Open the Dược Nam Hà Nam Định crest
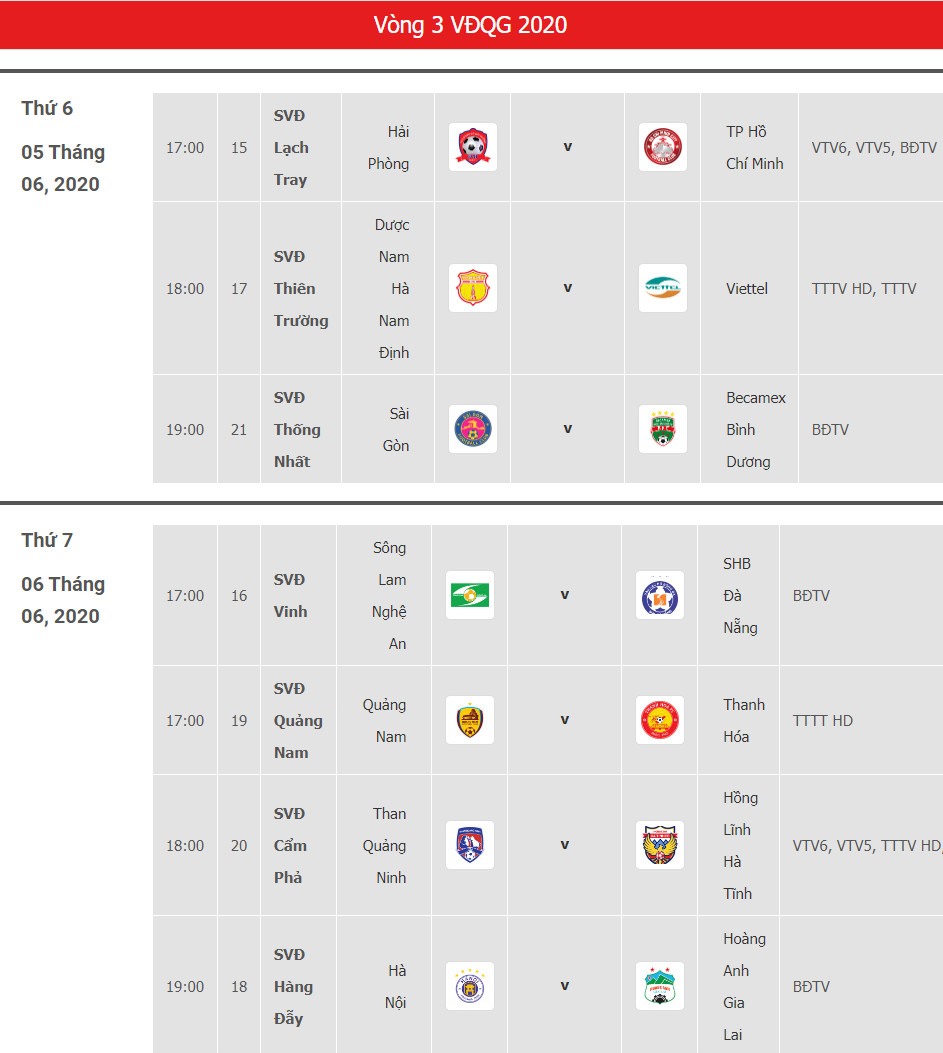This screenshot has width=943, height=1053. pos(473,288)
